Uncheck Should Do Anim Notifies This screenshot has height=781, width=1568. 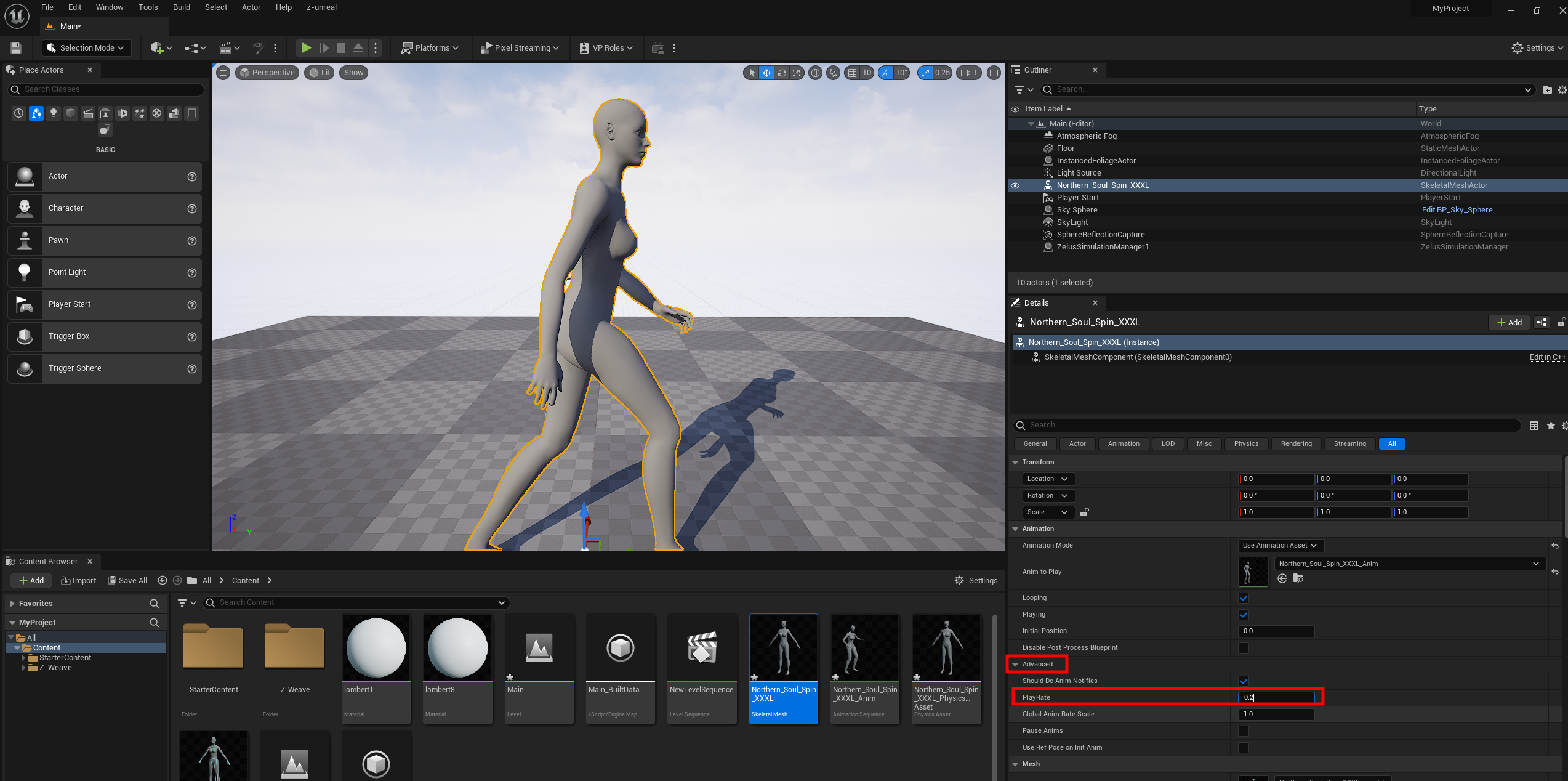coord(1244,681)
